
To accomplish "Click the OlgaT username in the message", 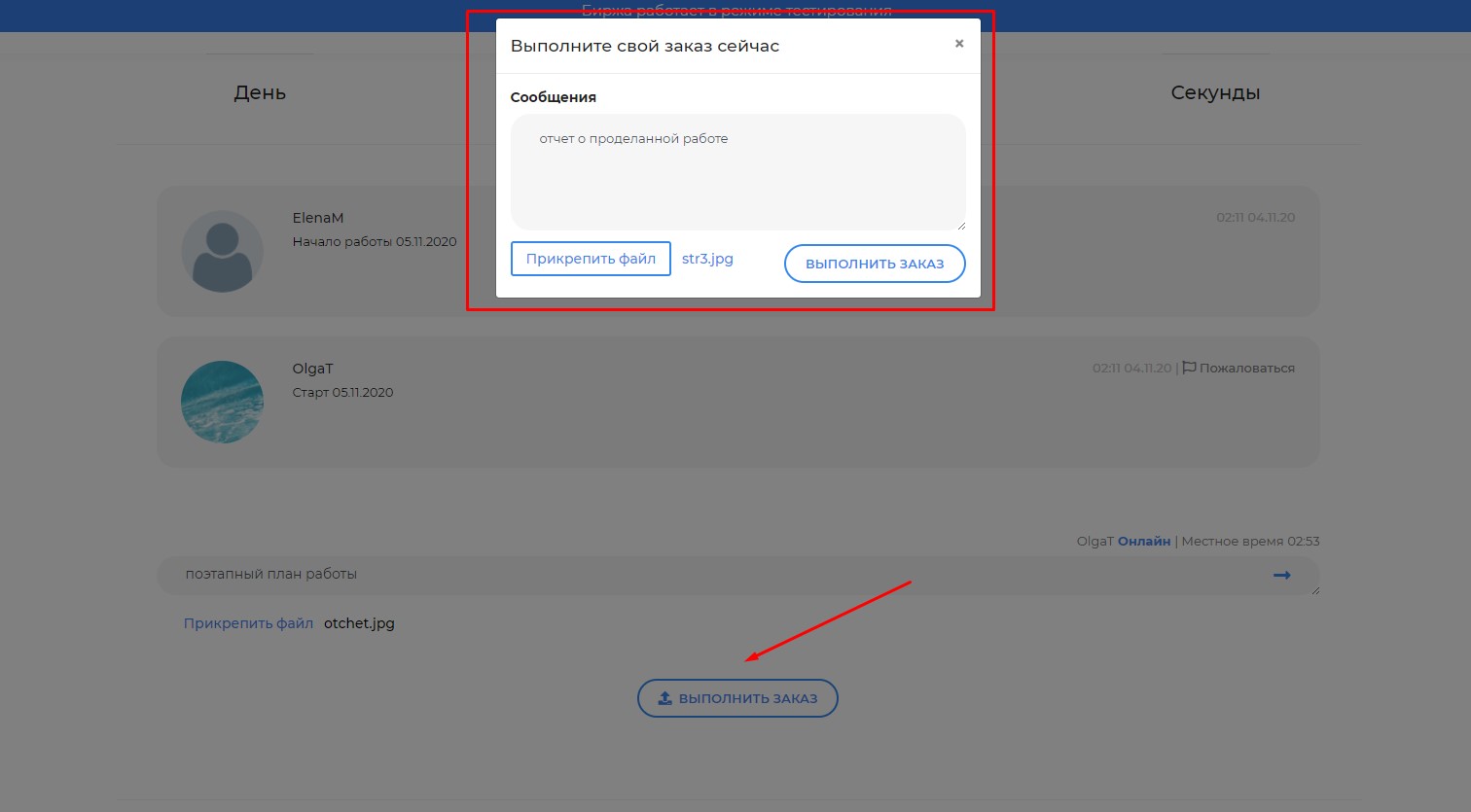I will click(x=312, y=369).
